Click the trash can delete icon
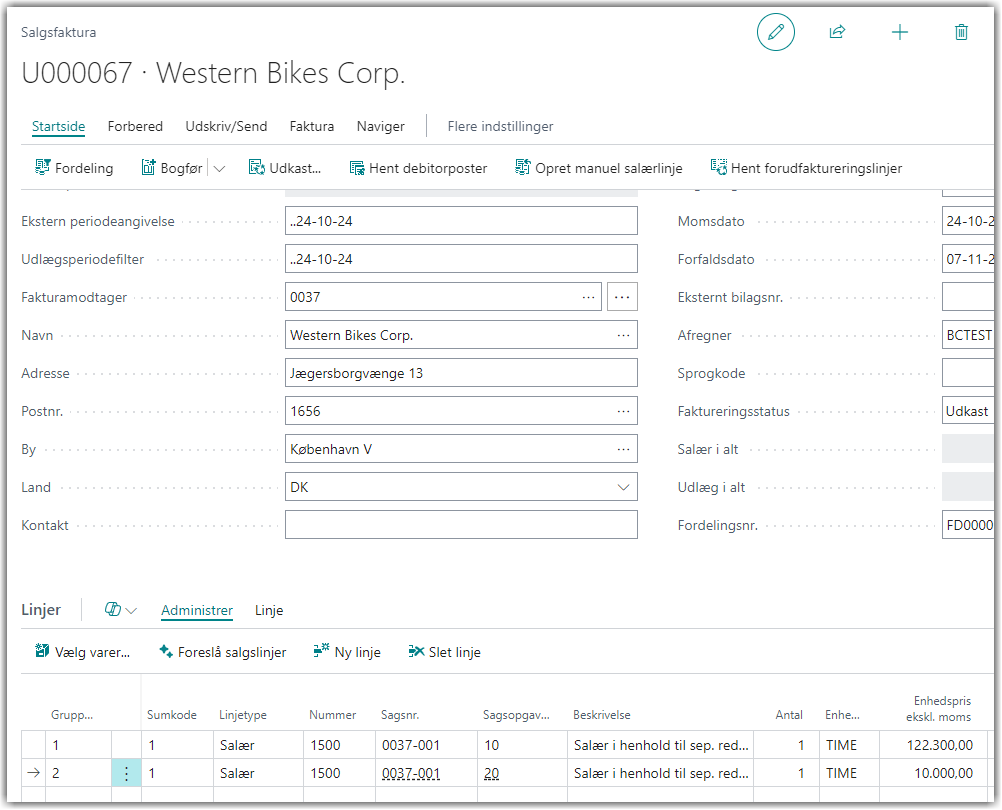 coord(961,32)
